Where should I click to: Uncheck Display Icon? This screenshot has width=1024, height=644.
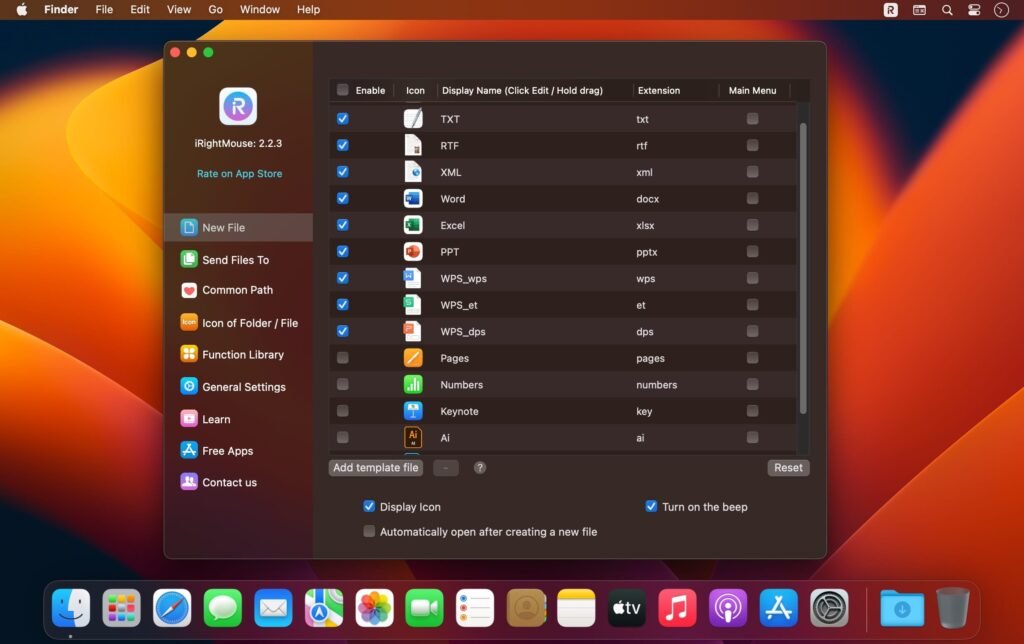[369, 507]
